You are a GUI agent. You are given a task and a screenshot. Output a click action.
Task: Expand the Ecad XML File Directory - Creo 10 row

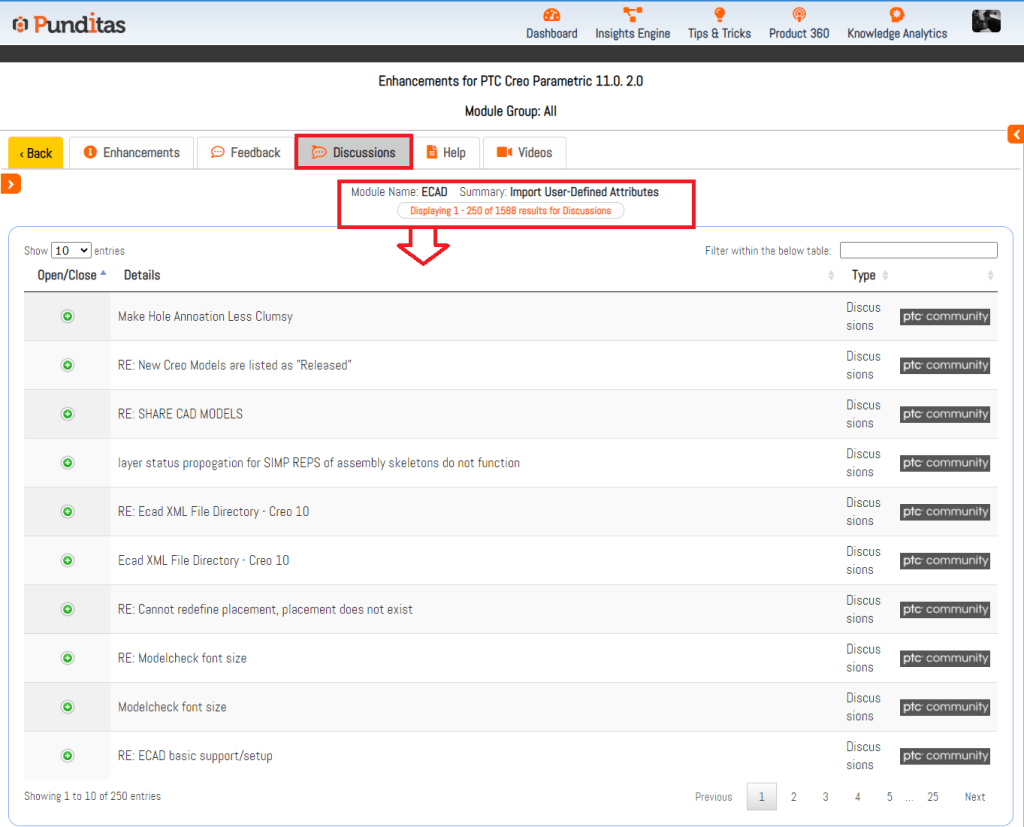(x=68, y=561)
